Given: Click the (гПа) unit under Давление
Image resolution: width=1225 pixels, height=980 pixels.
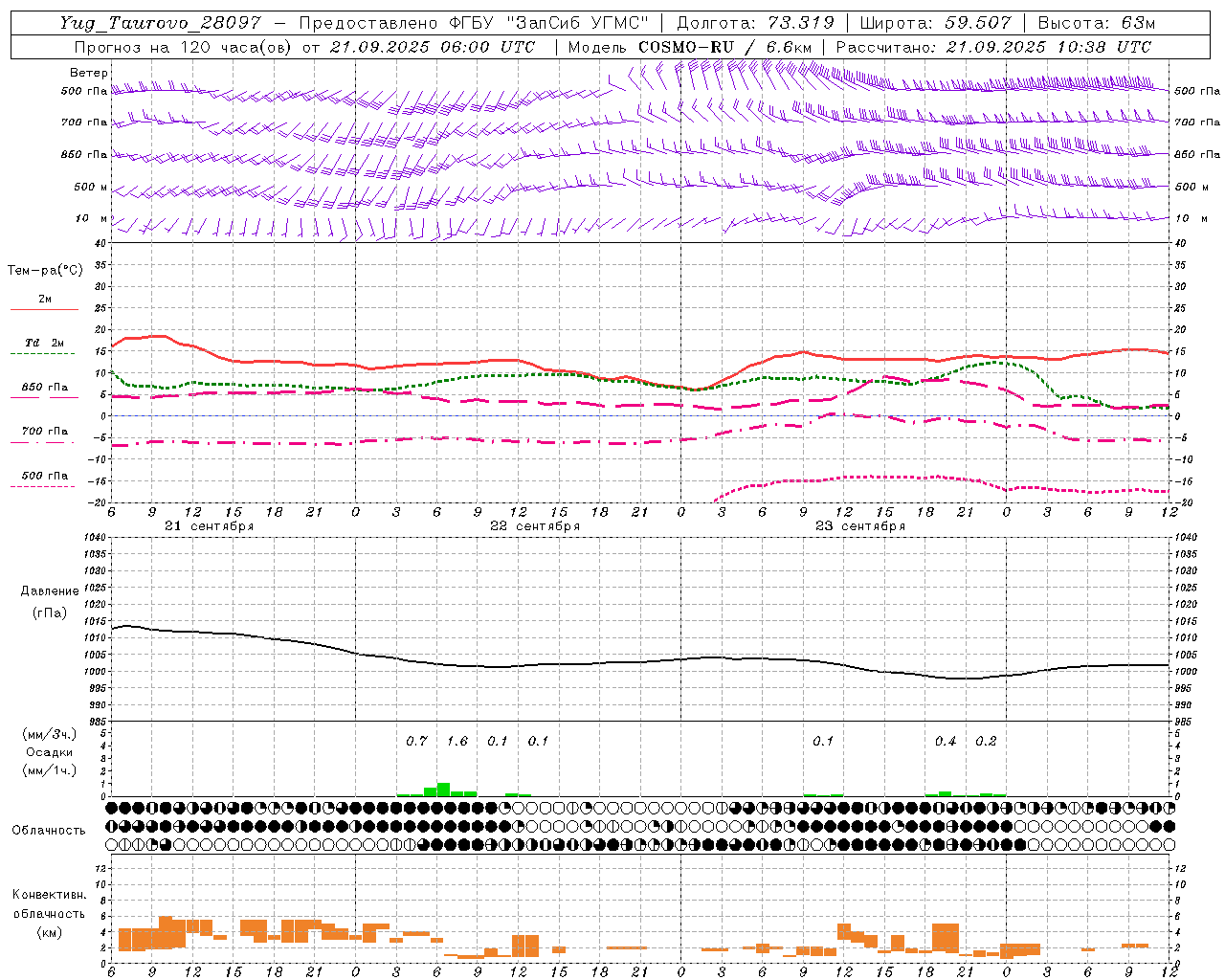Looking at the screenshot, I should click(50, 612).
